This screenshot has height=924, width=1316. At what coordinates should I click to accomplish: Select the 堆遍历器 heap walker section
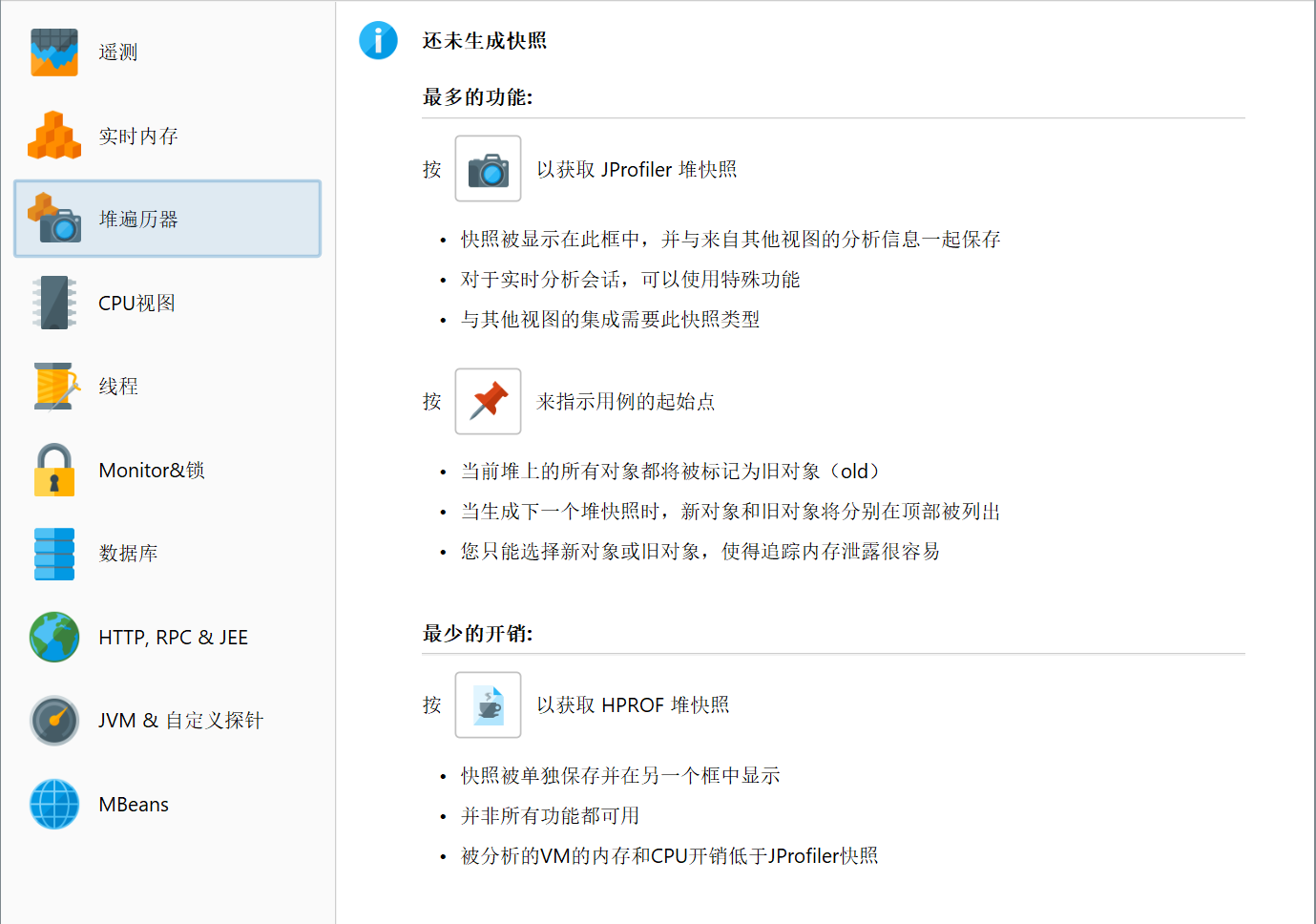pyautogui.click(x=167, y=219)
